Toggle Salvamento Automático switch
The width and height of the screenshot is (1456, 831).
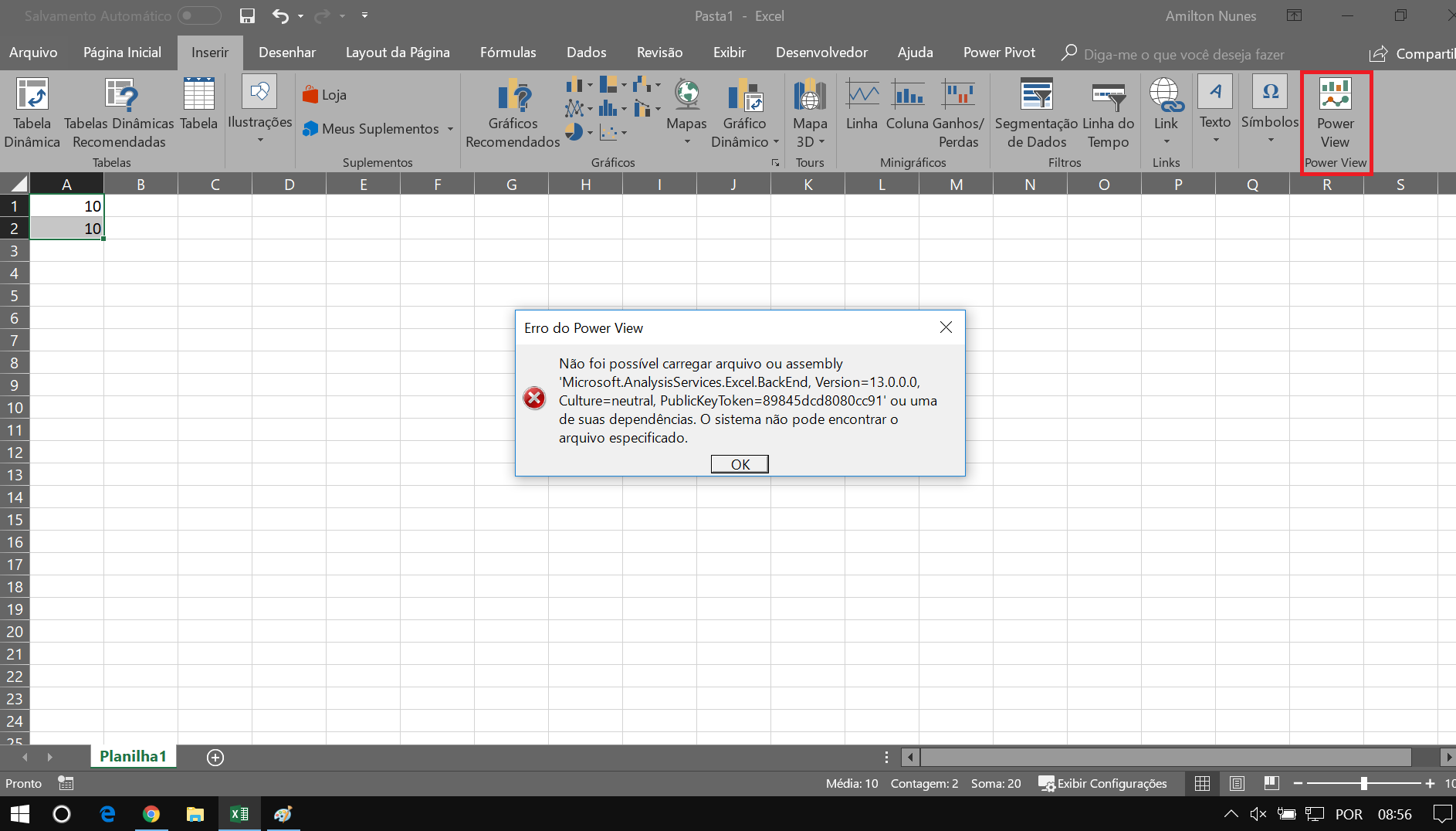click(199, 16)
